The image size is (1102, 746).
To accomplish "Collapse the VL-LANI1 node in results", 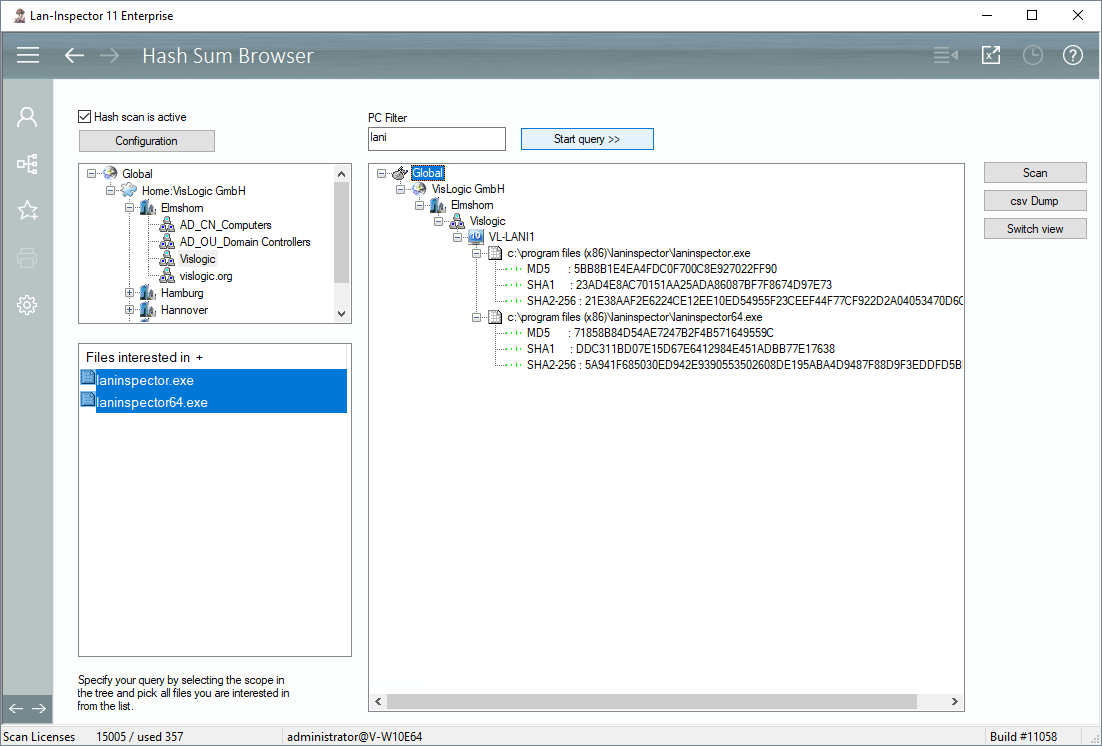I will [x=459, y=238].
